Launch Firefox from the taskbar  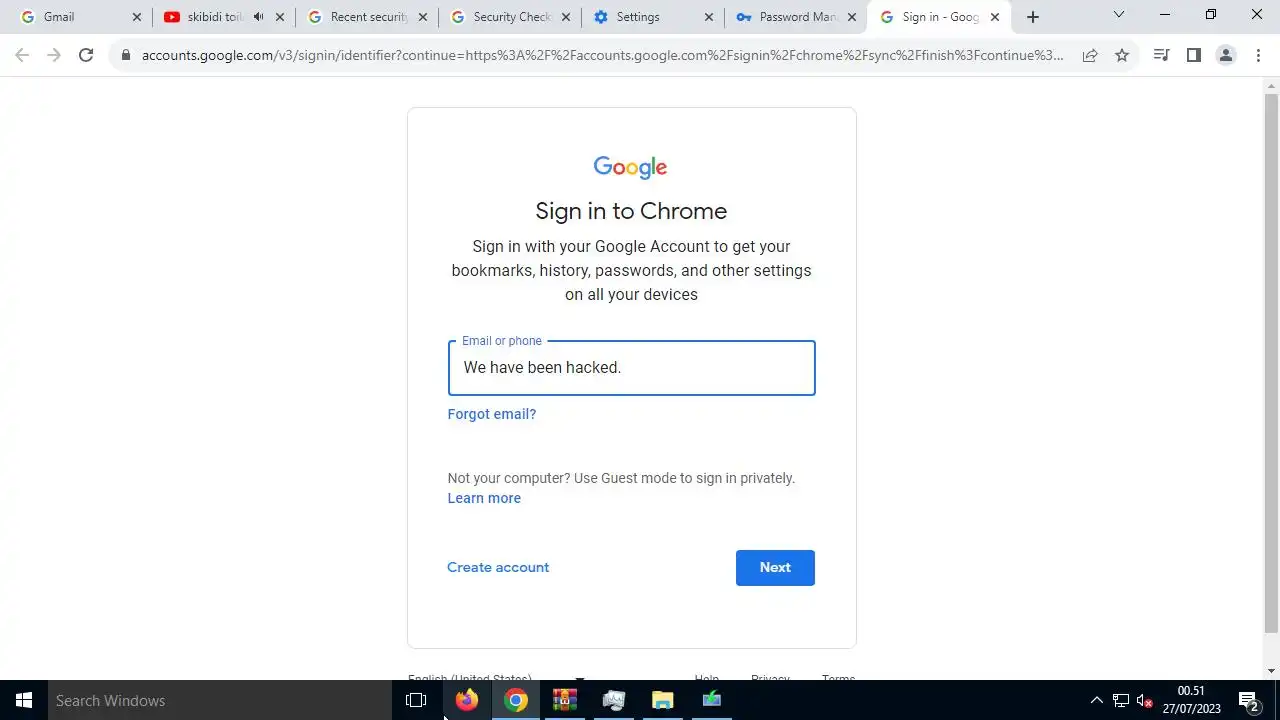[x=467, y=700]
